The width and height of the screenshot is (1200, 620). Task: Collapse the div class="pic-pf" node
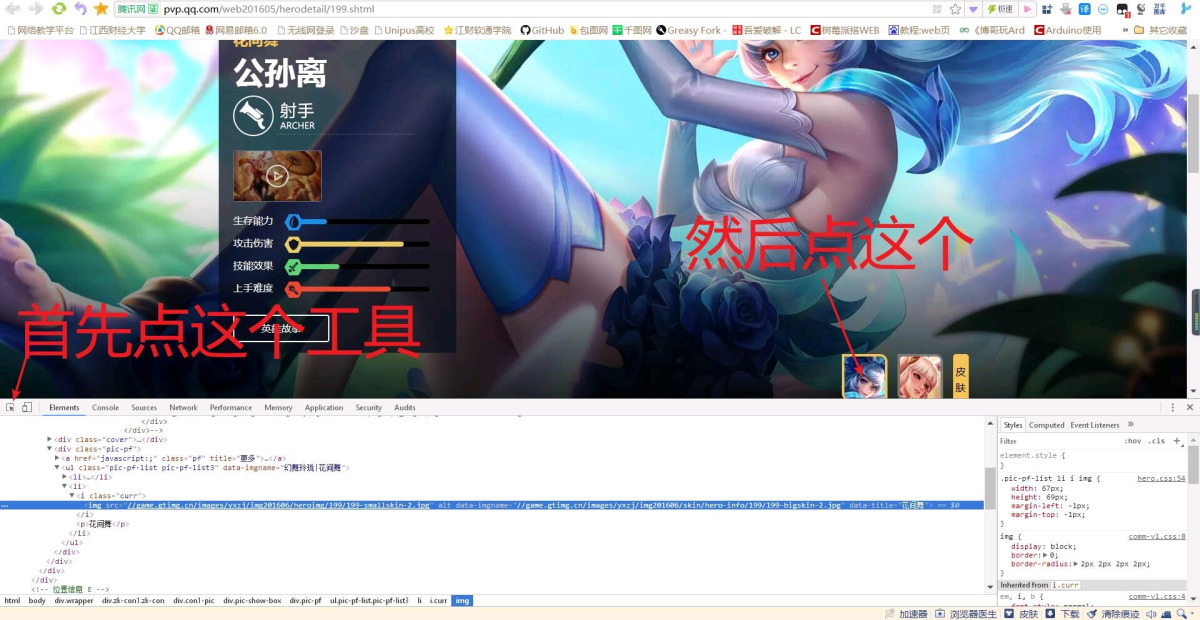50,449
